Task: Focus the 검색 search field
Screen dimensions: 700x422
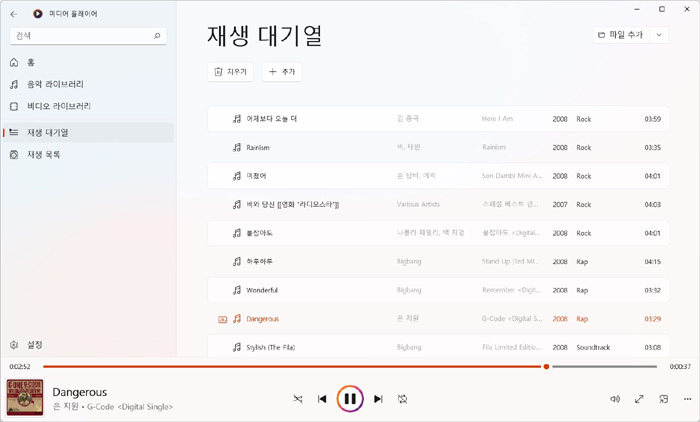Action: [x=88, y=36]
